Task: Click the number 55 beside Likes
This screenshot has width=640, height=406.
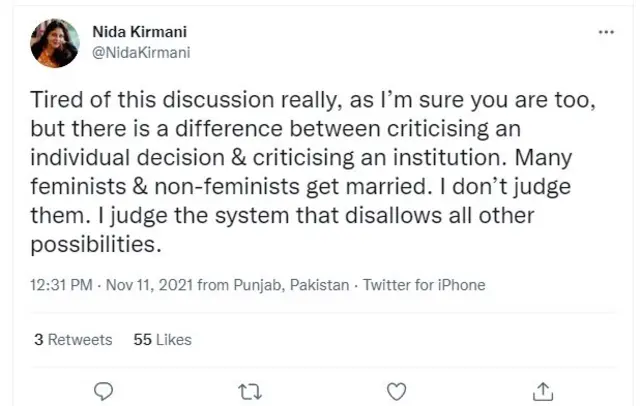Action: click(141, 340)
